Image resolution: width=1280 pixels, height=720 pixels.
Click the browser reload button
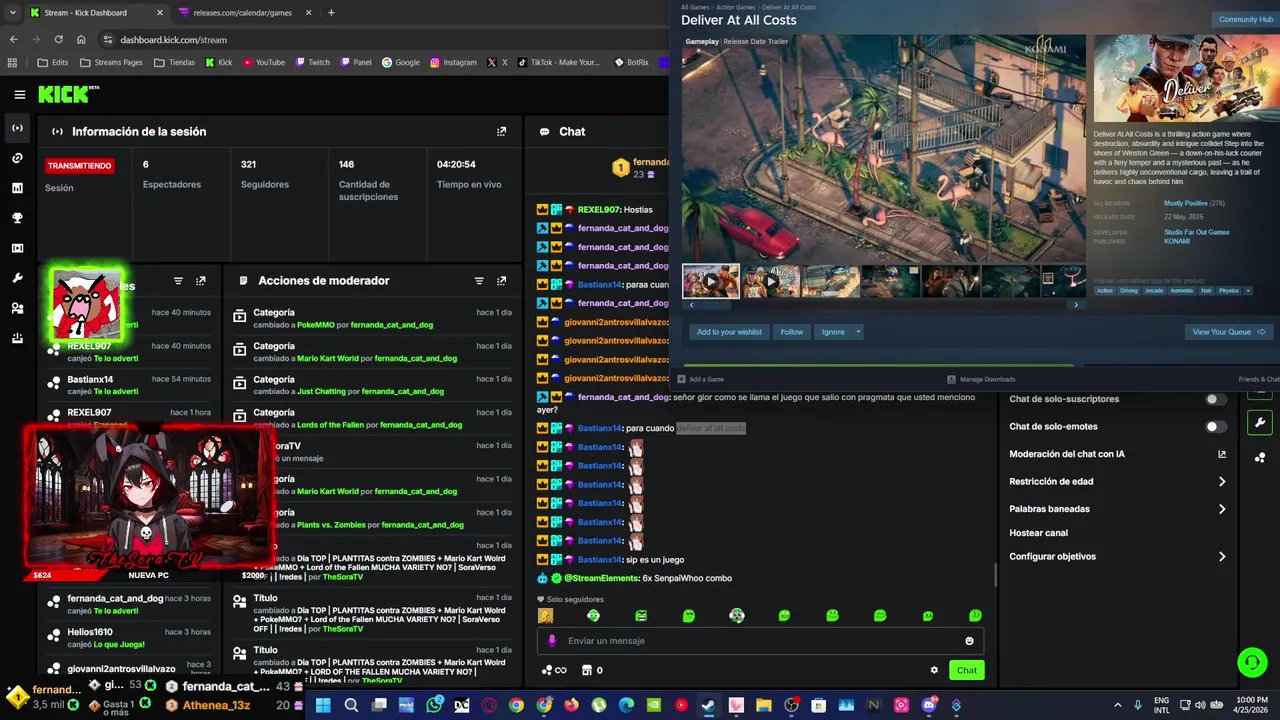58,40
